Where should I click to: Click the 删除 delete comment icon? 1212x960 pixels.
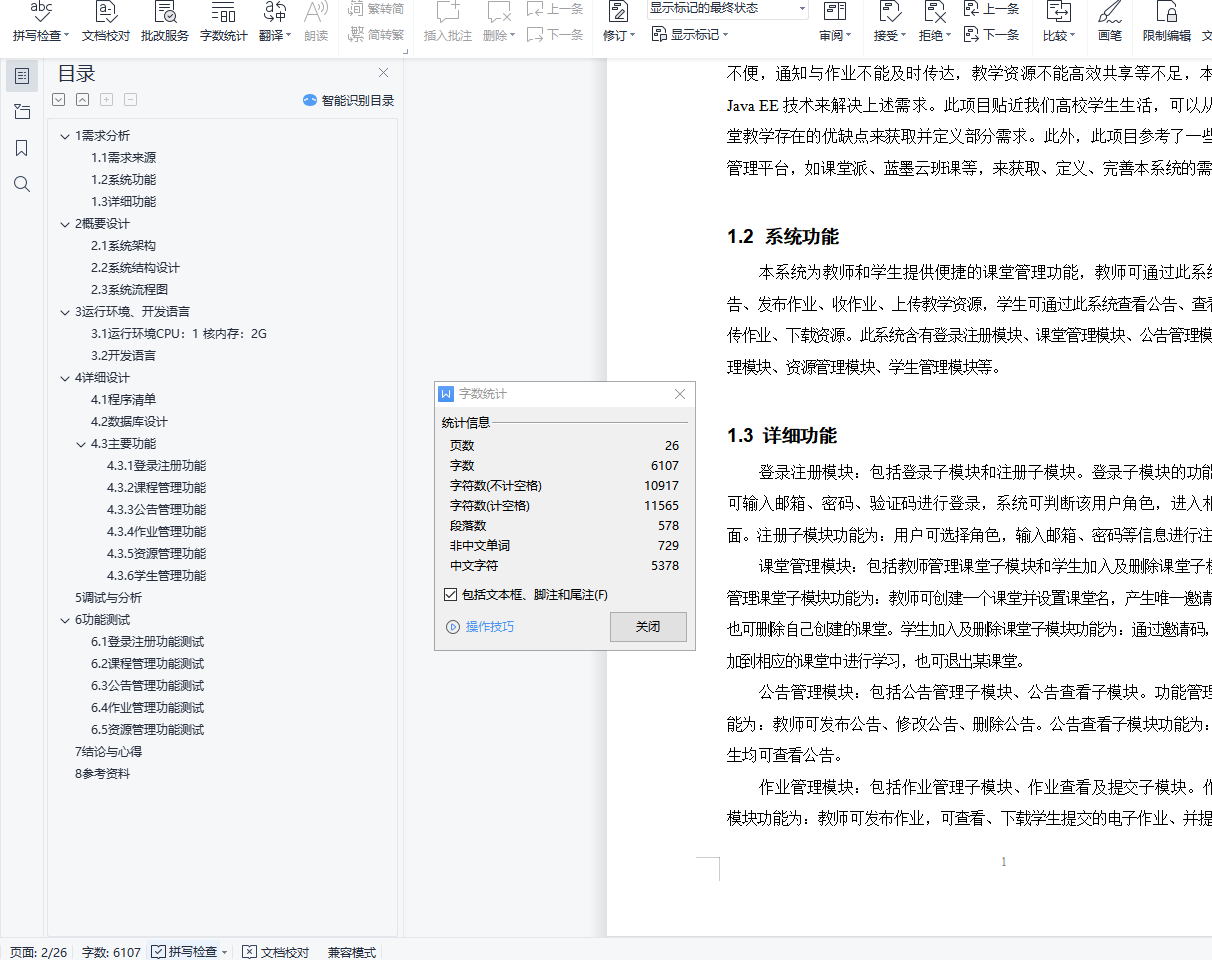click(x=498, y=13)
